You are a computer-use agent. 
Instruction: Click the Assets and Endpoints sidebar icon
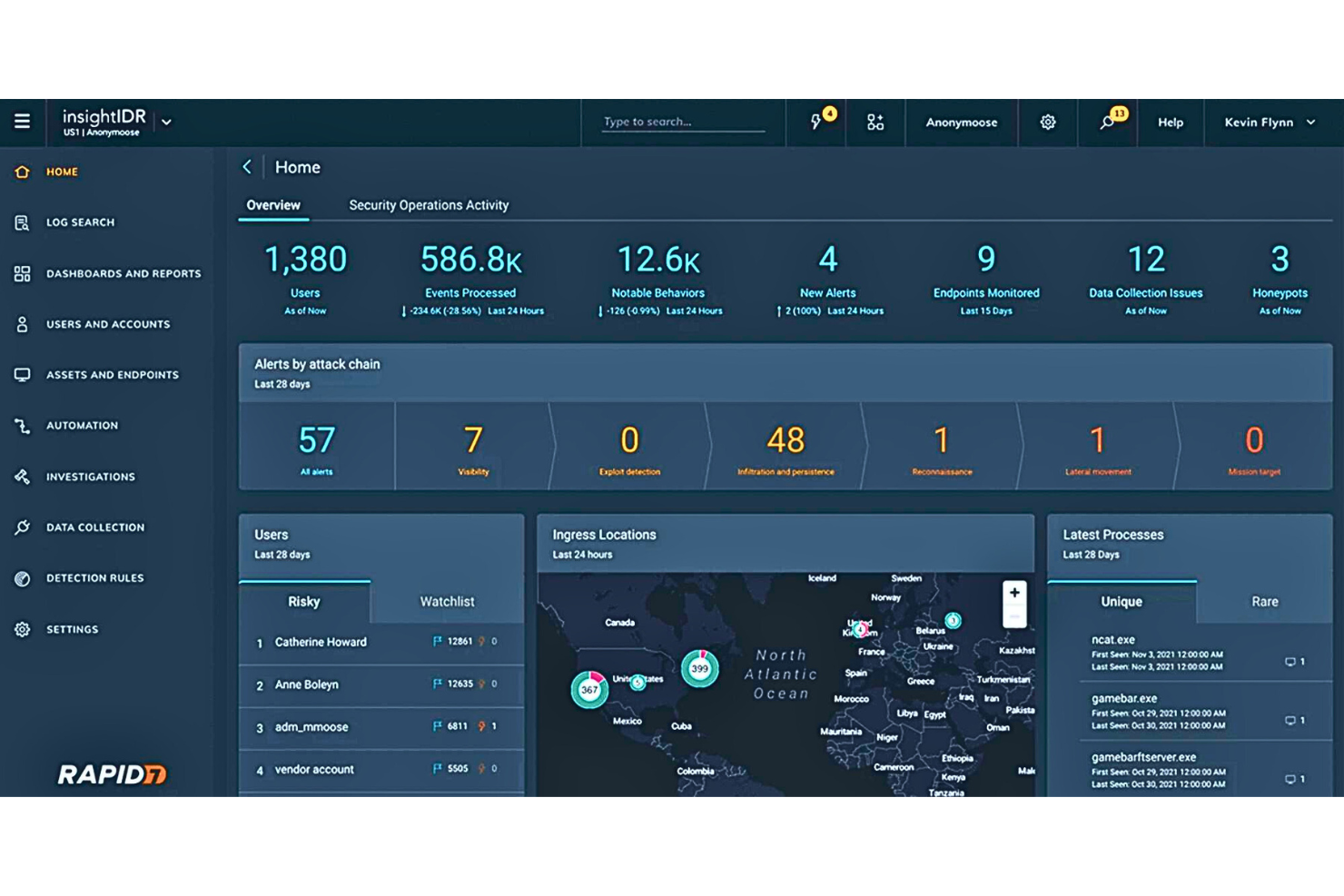(x=22, y=375)
